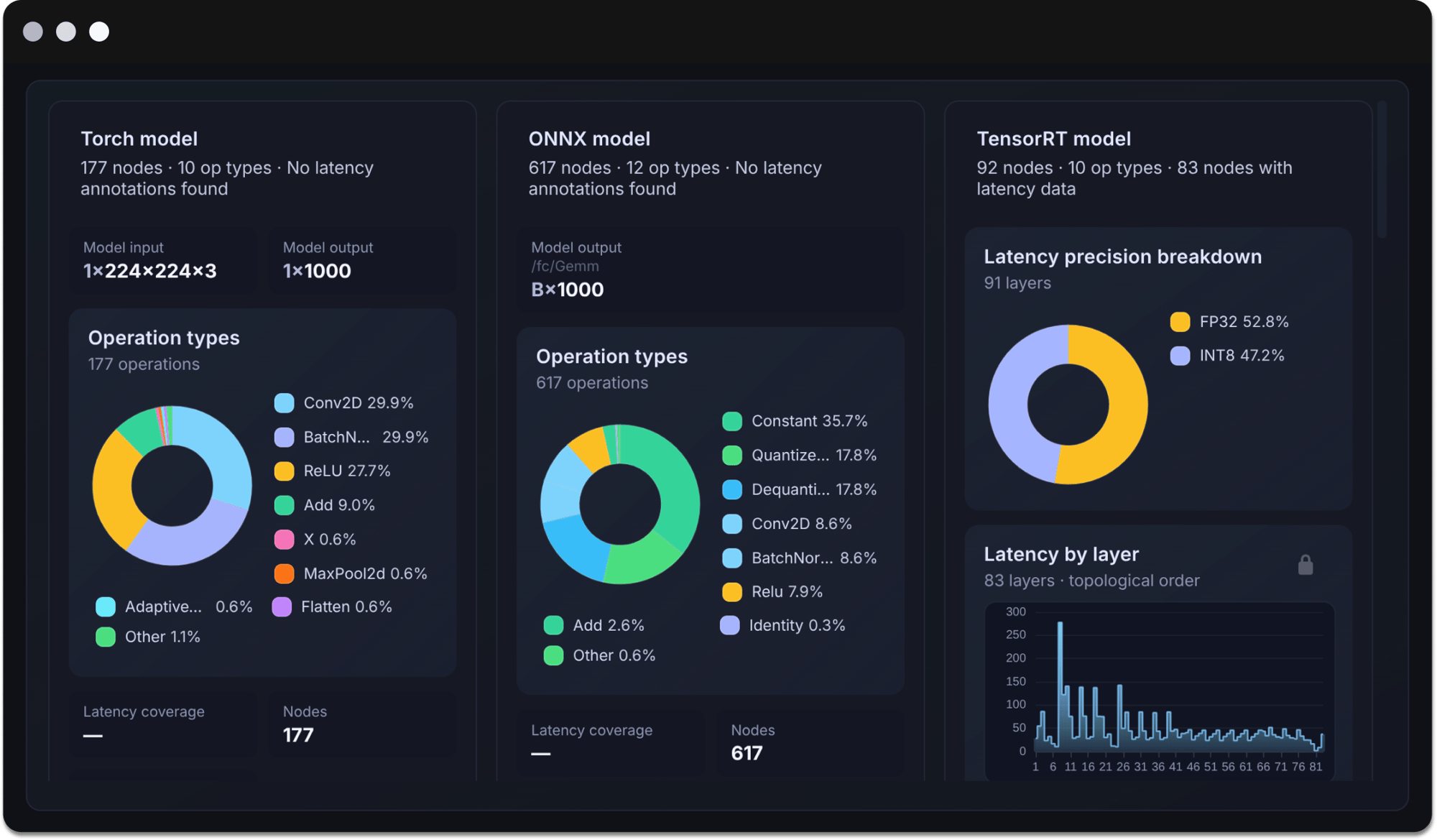Click the INT8 legend color swatch

tap(1180, 356)
